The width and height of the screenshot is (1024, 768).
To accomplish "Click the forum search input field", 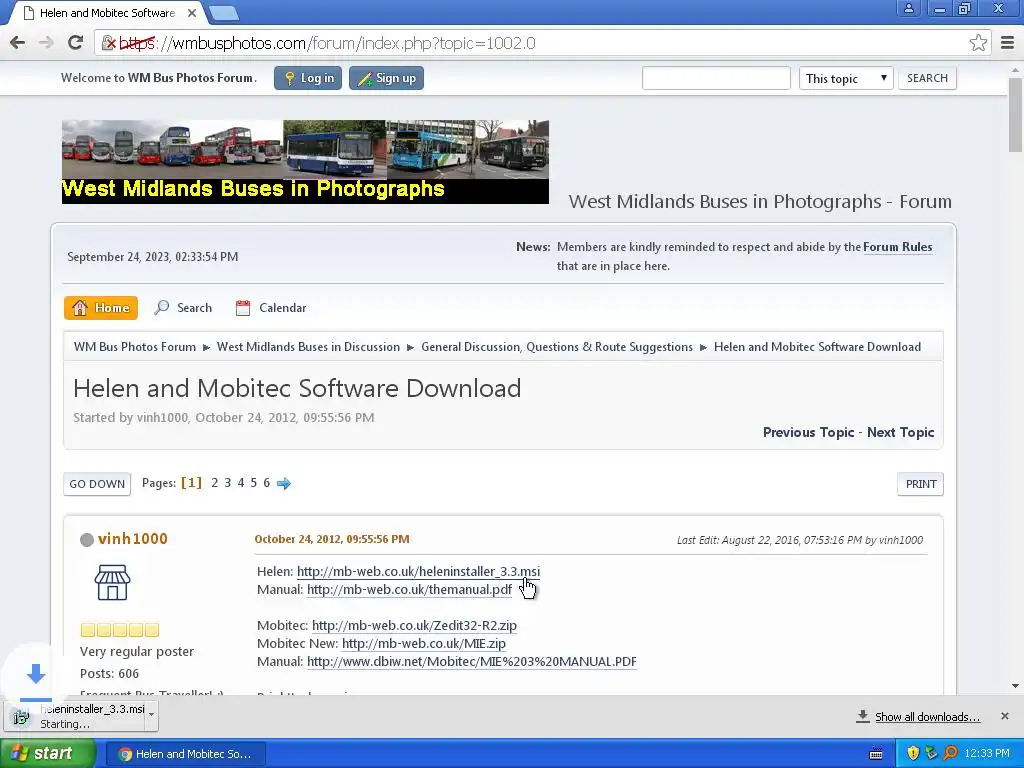I will 716,78.
